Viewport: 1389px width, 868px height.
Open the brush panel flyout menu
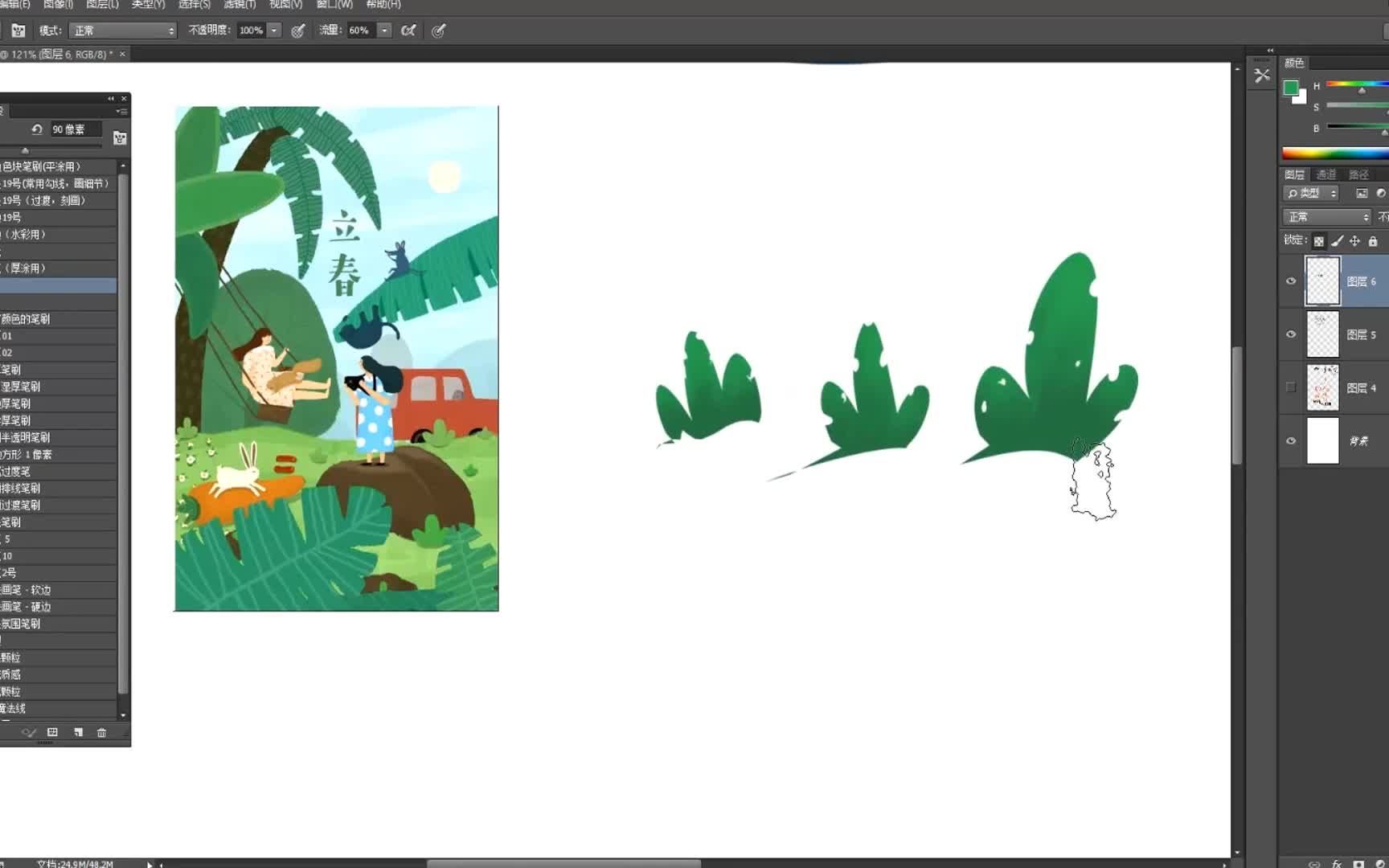[121, 111]
